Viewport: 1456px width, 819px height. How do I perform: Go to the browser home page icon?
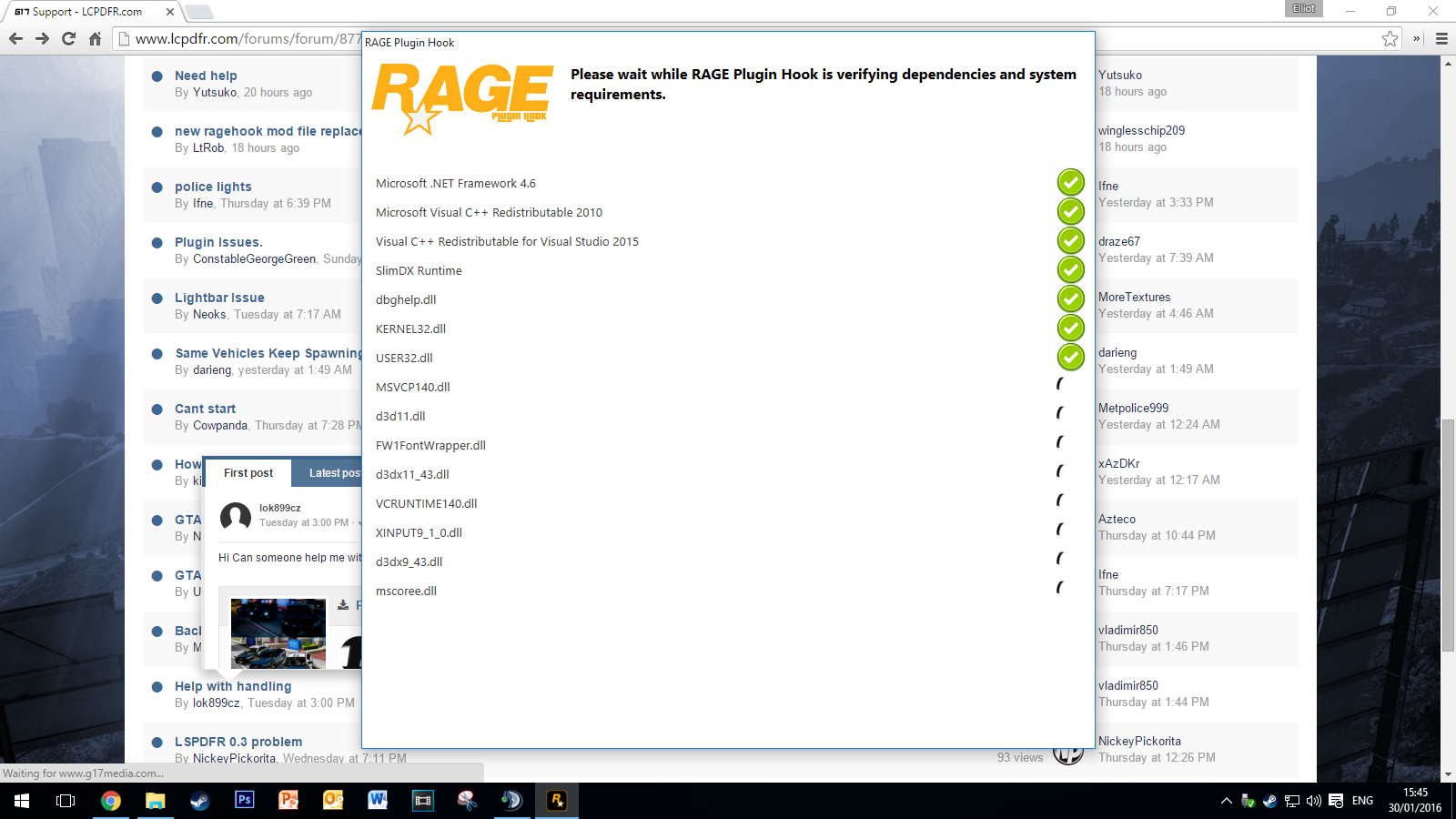click(x=95, y=38)
